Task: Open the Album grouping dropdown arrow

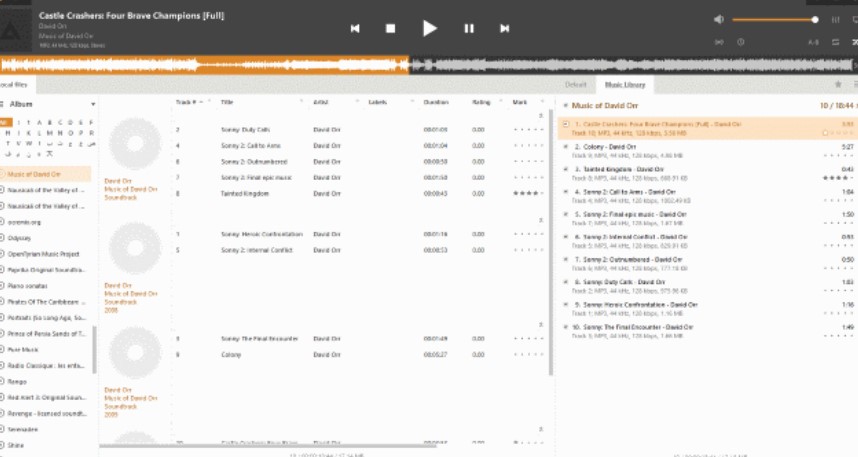Action: point(93,104)
